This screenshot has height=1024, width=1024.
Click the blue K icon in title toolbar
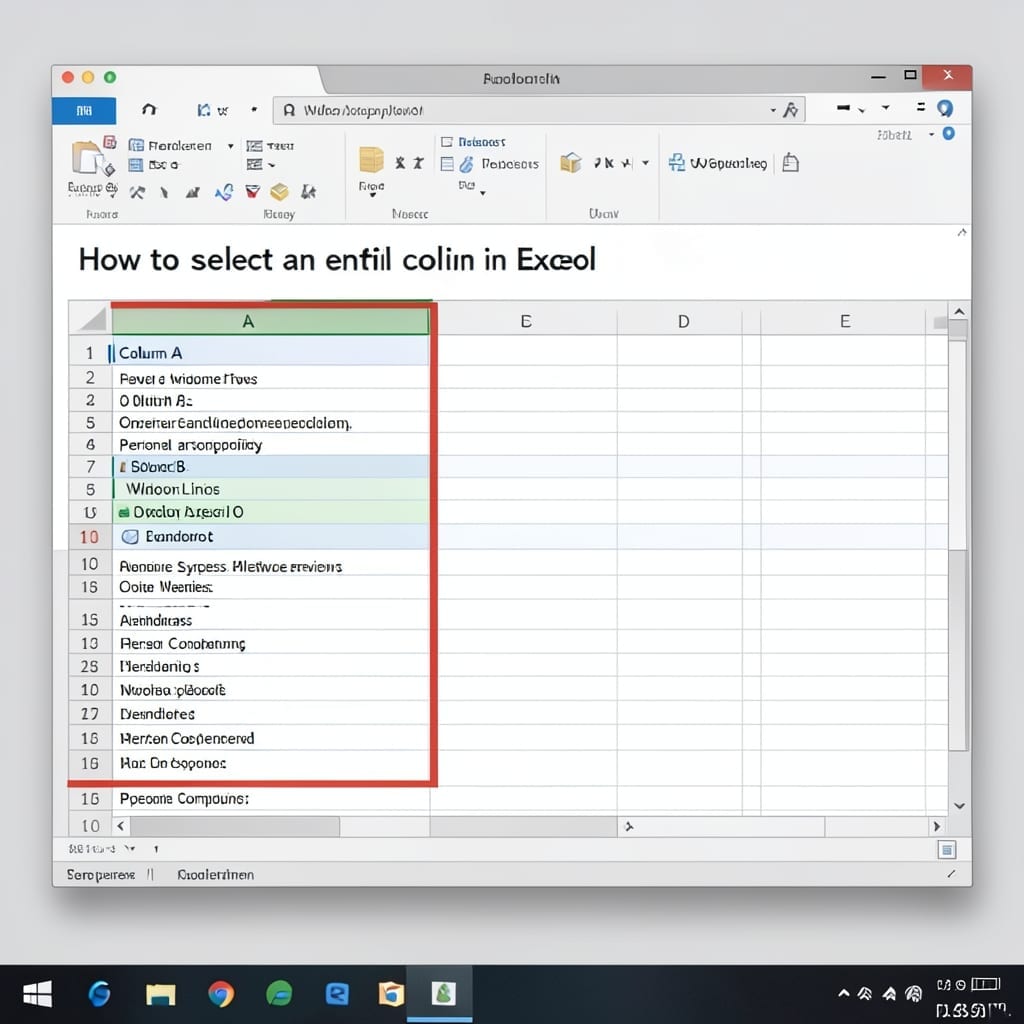pos(204,110)
